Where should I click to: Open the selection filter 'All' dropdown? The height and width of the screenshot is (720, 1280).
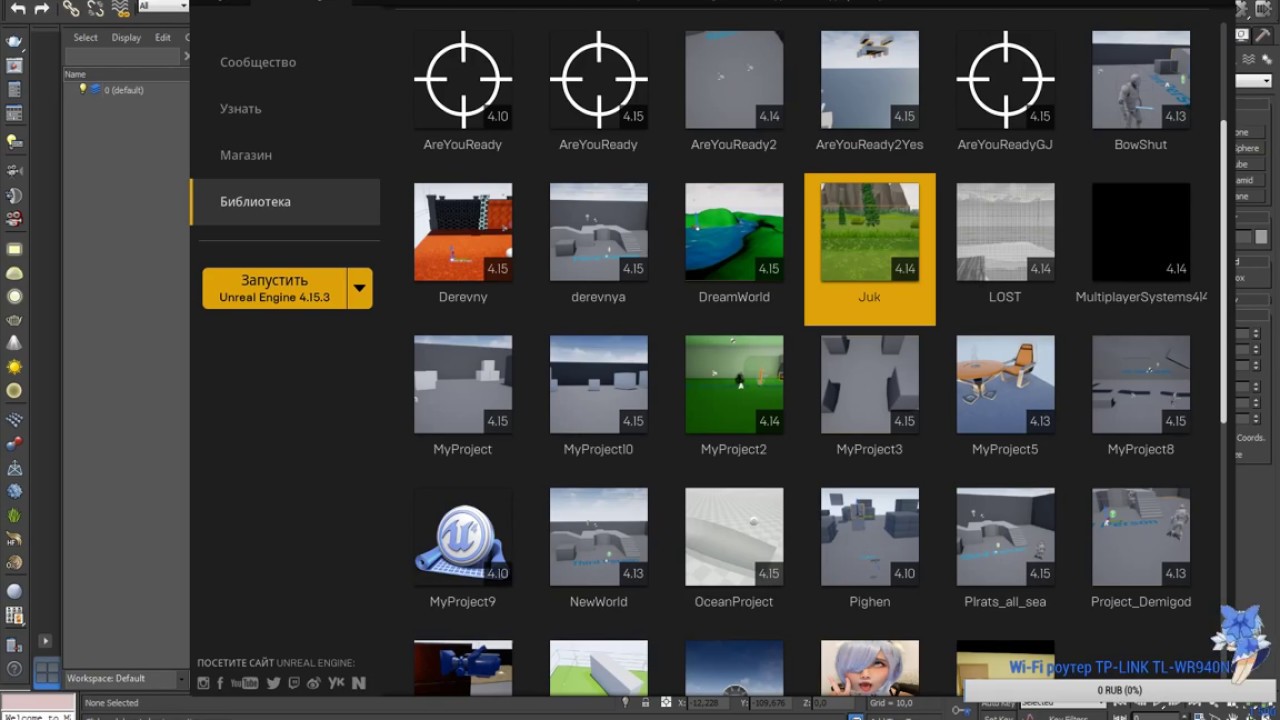coord(163,6)
